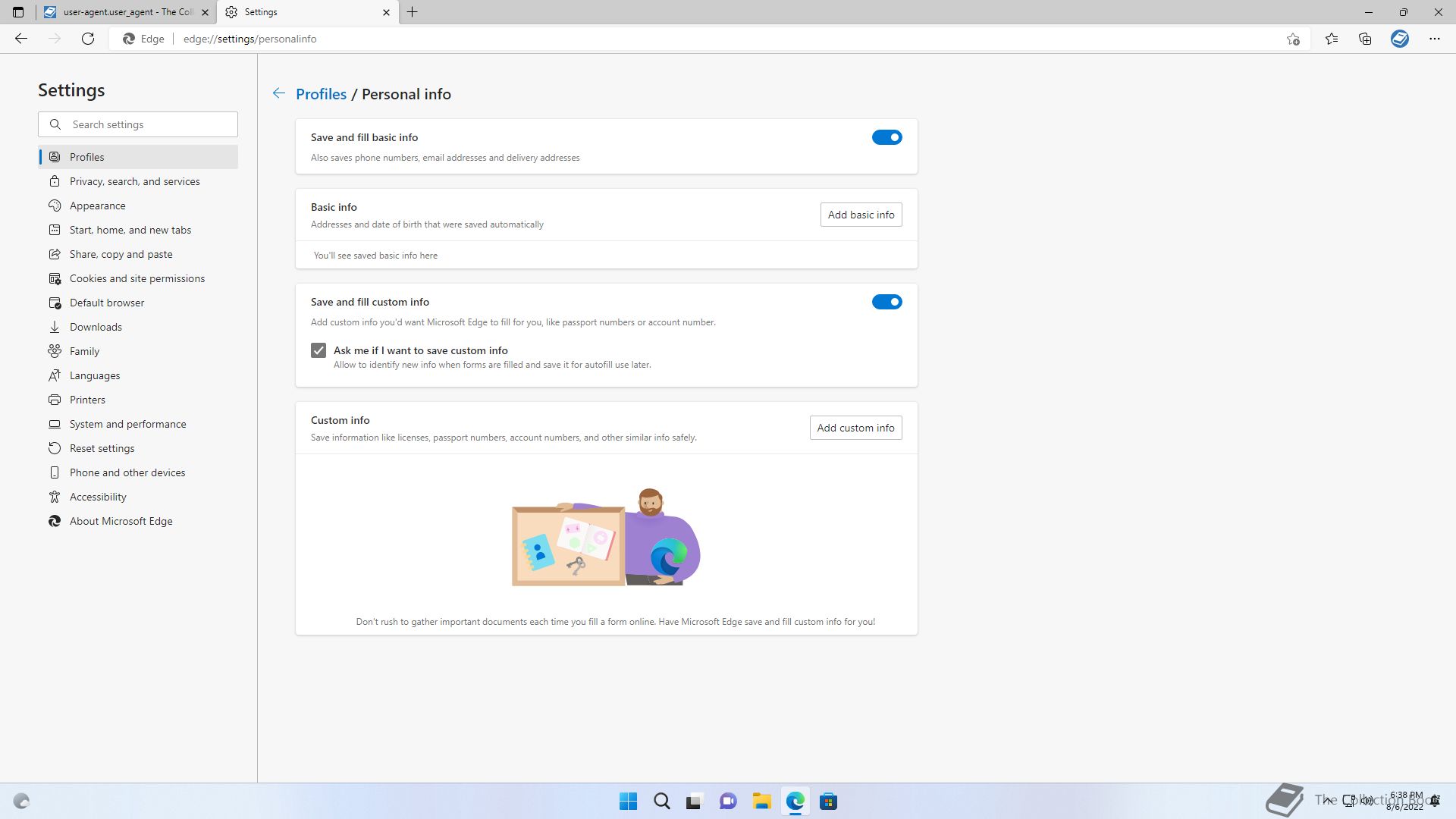Open System and performance settings
Screen dimensions: 1456x819
pyautogui.click(x=138, y=424)
